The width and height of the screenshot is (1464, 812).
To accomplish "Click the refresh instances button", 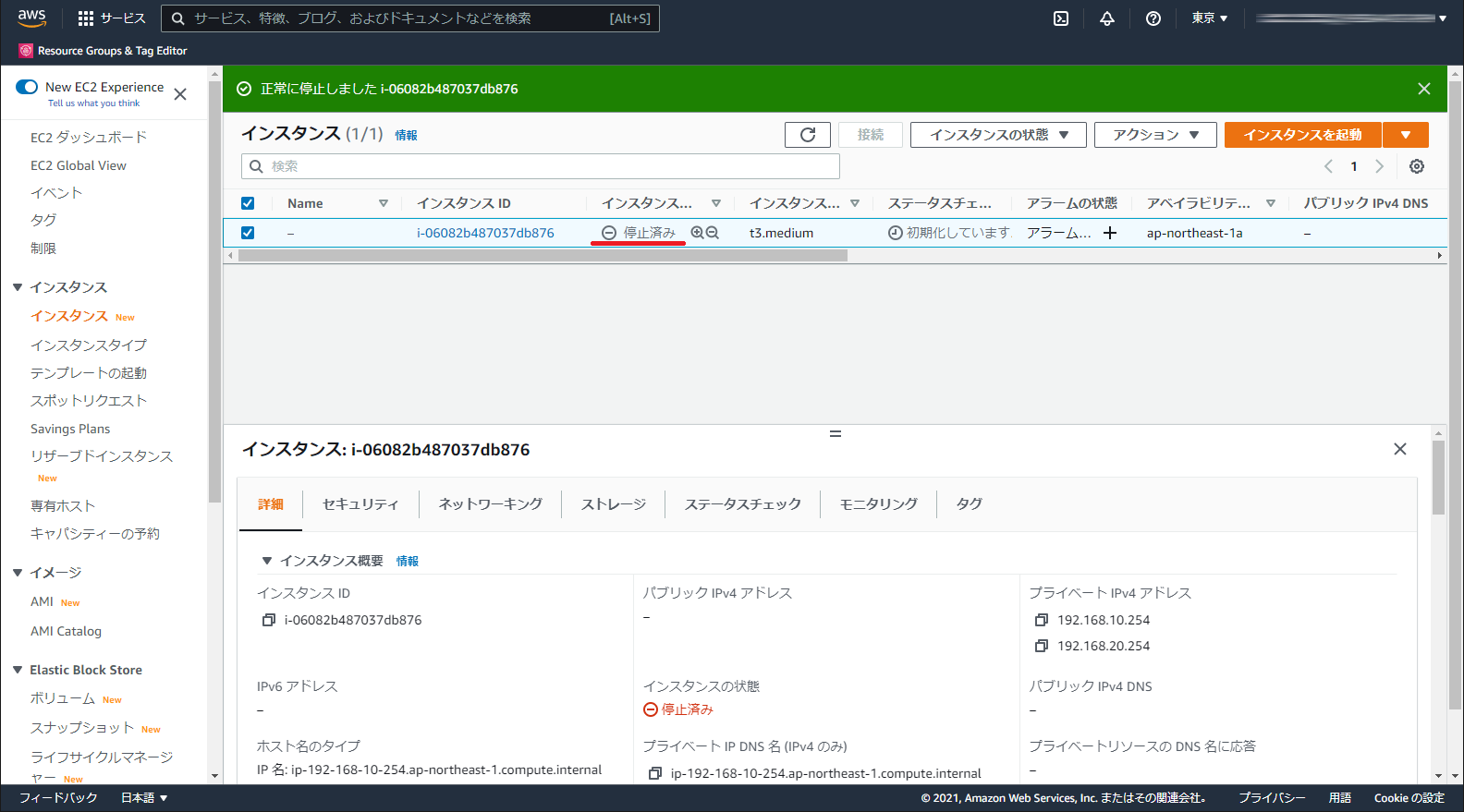I will pyautogui.click(x=807, y=135).
